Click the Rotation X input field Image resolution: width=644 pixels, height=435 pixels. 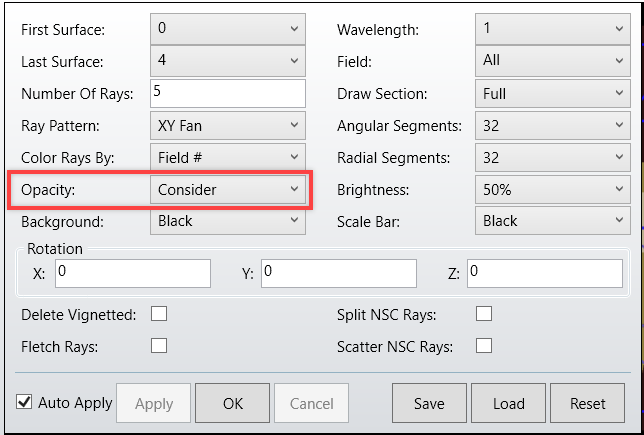pos(133,272)
